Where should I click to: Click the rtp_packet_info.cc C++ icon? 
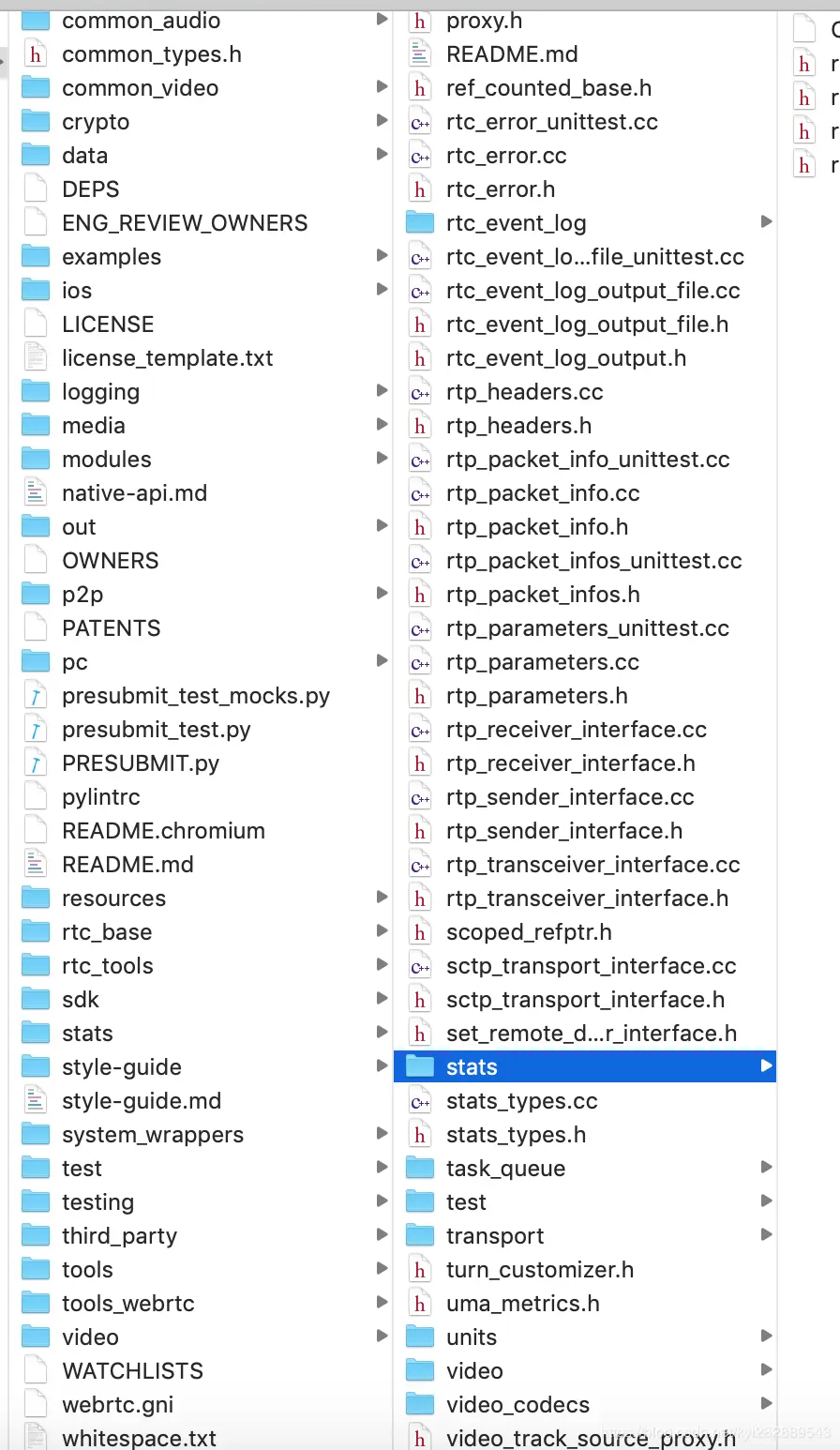click(420, 493)
